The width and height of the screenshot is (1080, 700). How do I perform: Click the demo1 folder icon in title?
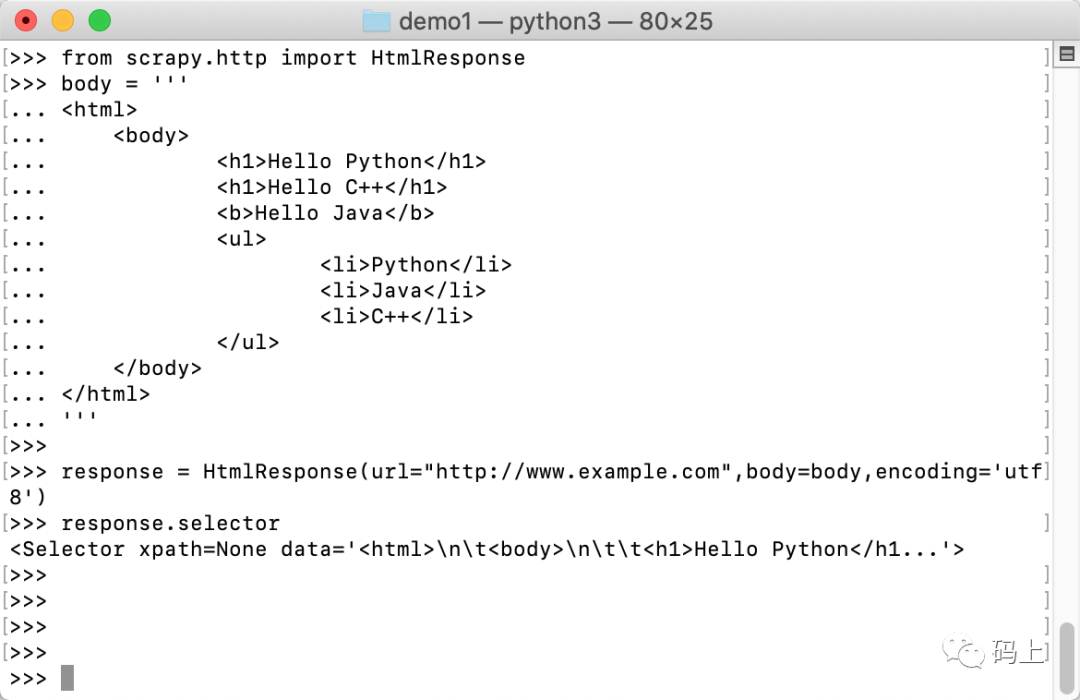coord(376,21)
